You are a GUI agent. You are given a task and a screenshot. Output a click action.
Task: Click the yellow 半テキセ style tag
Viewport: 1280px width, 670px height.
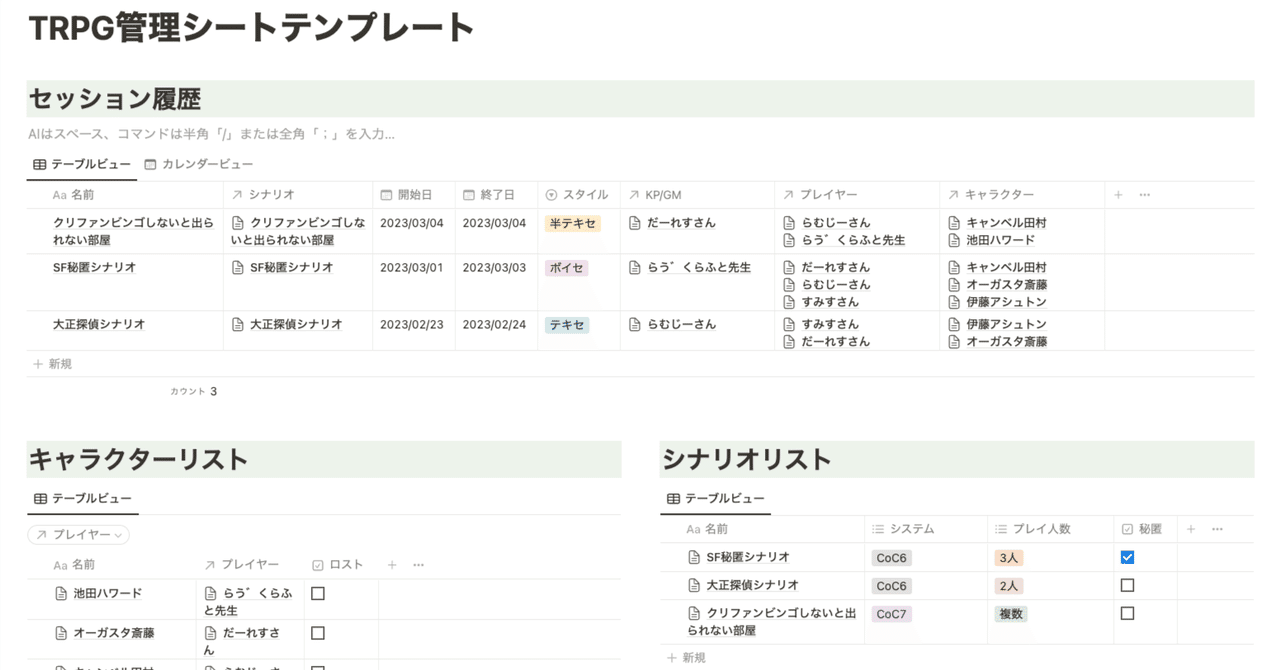click(x=572, y=222)
